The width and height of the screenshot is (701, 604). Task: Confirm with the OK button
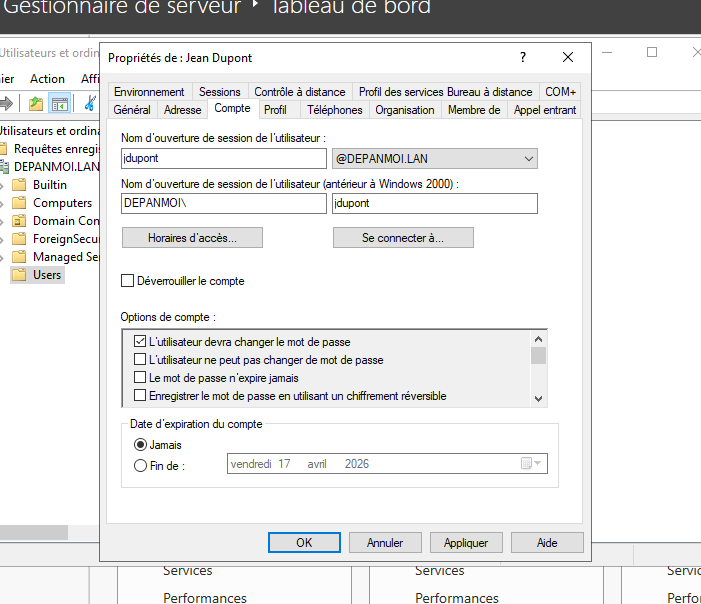point(304,542)
